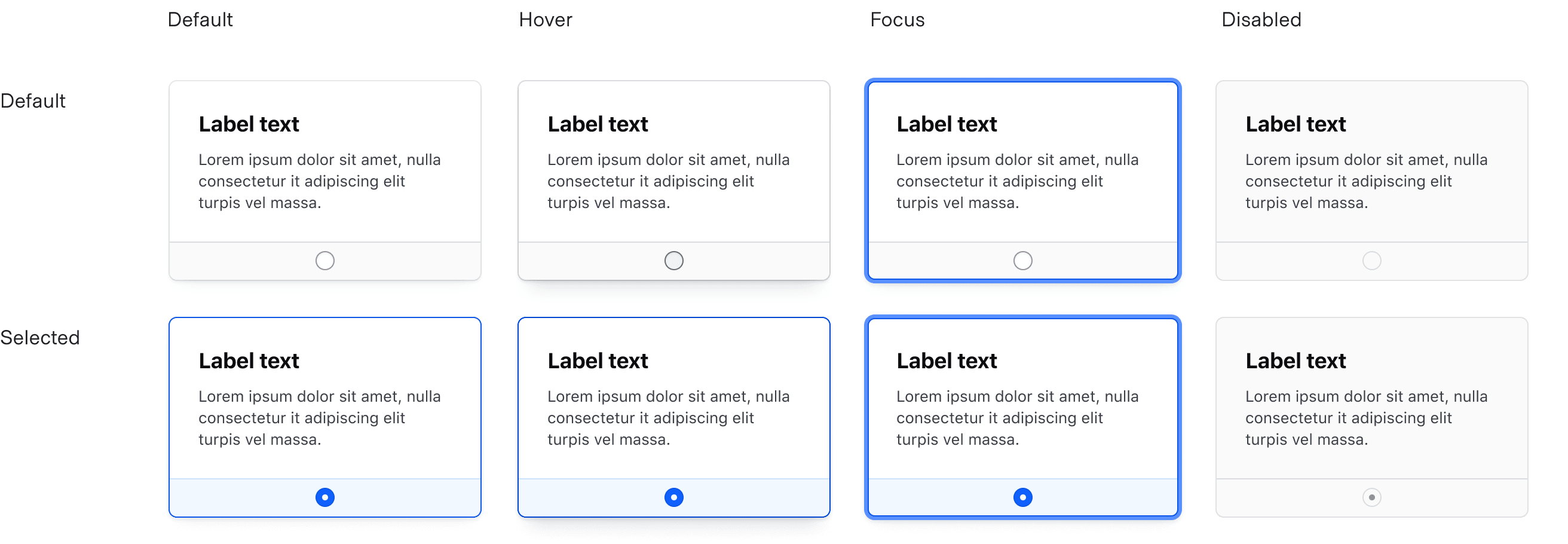1568x544 pixels.
Task: Click the filled radio in the focused selected card
Action: click(x=1022, y=497)
